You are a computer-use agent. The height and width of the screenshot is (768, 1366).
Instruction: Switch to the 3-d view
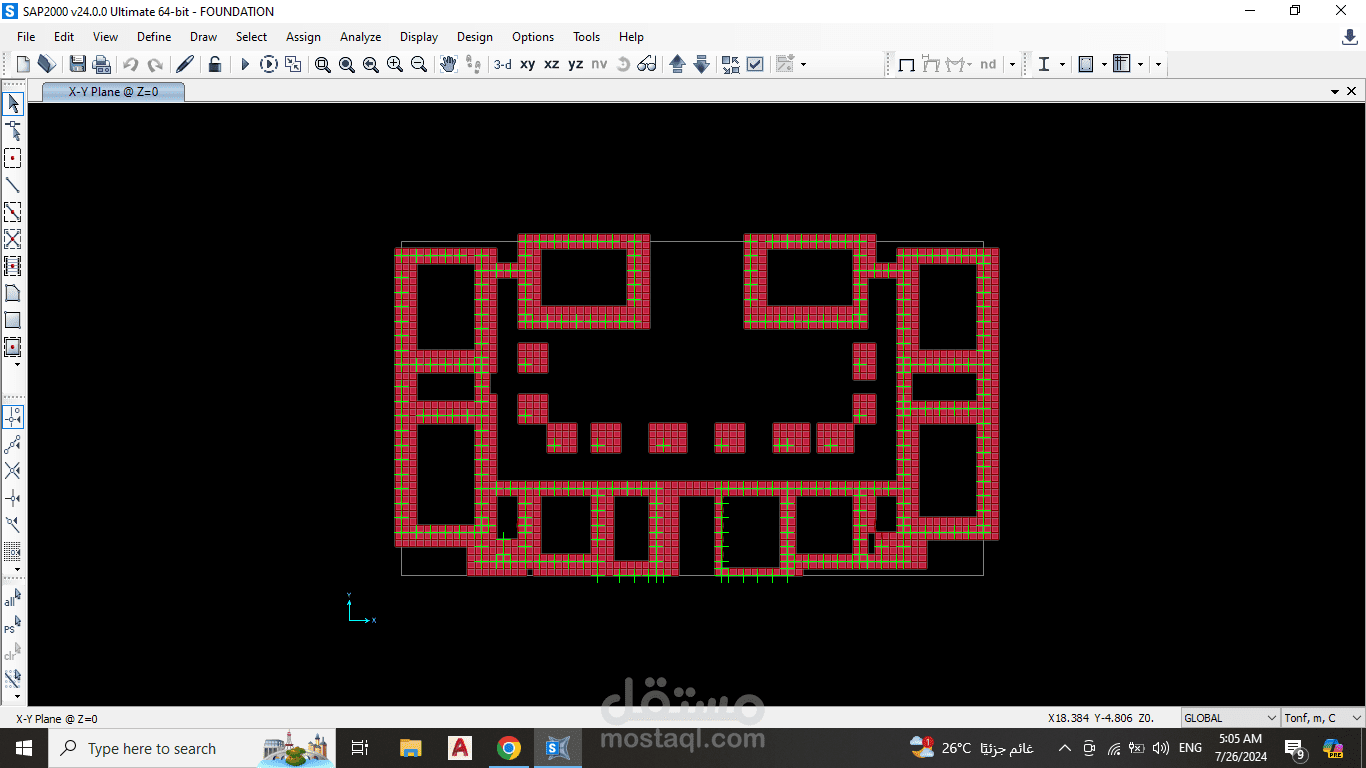point(503,64)
